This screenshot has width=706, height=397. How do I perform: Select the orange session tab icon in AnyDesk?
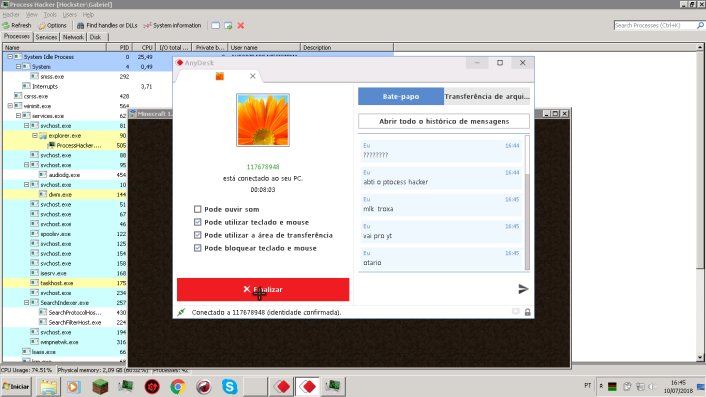tap(220, 76)
